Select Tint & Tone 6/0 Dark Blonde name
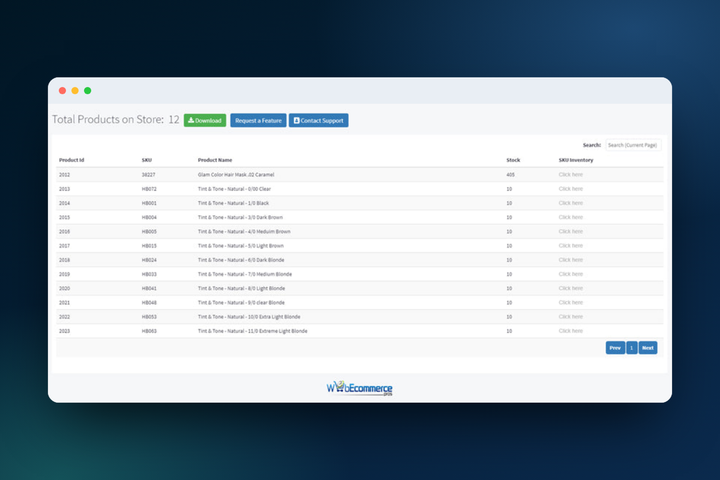 point(241,260)
